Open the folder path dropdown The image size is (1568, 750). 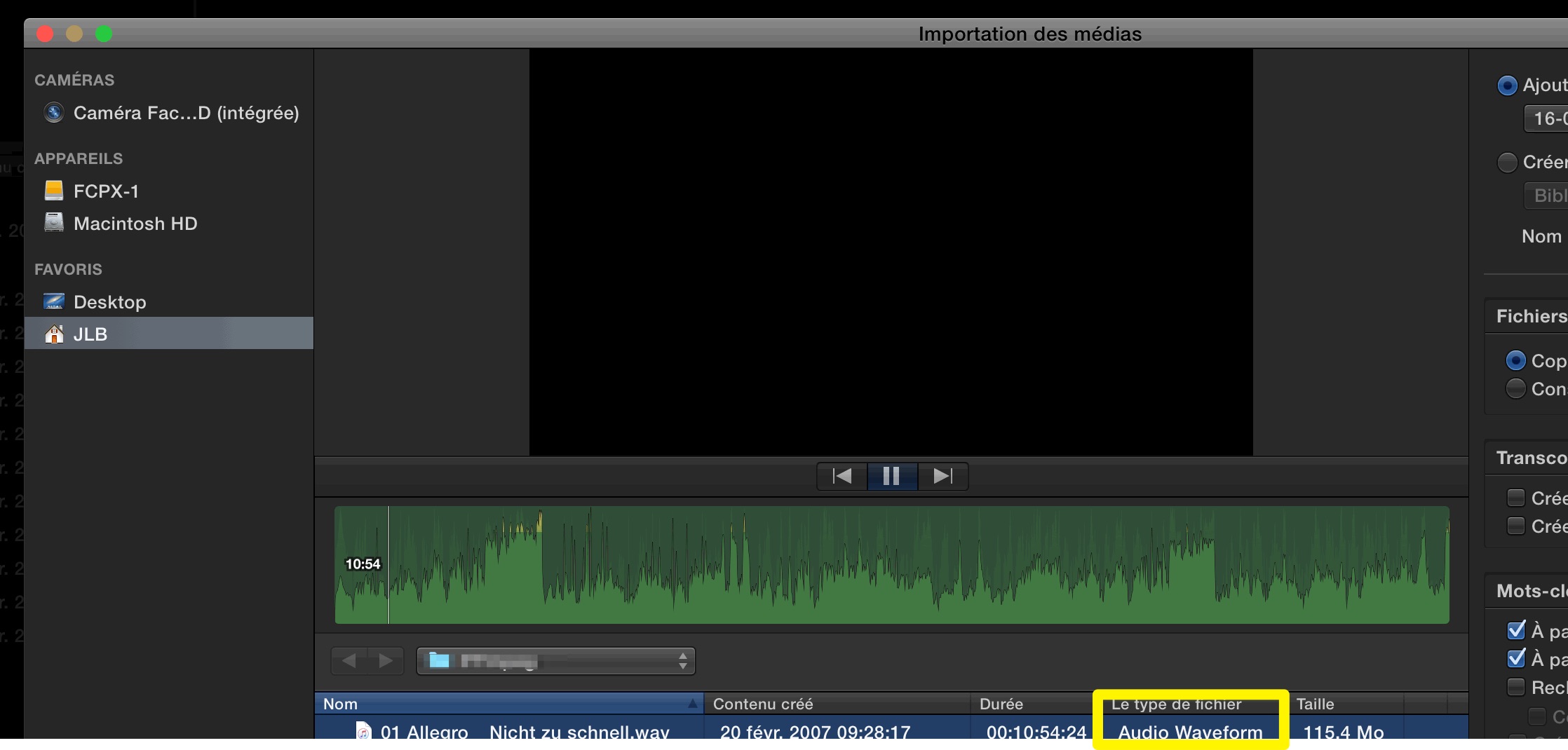pyautogui.click(x=555, y=661)
